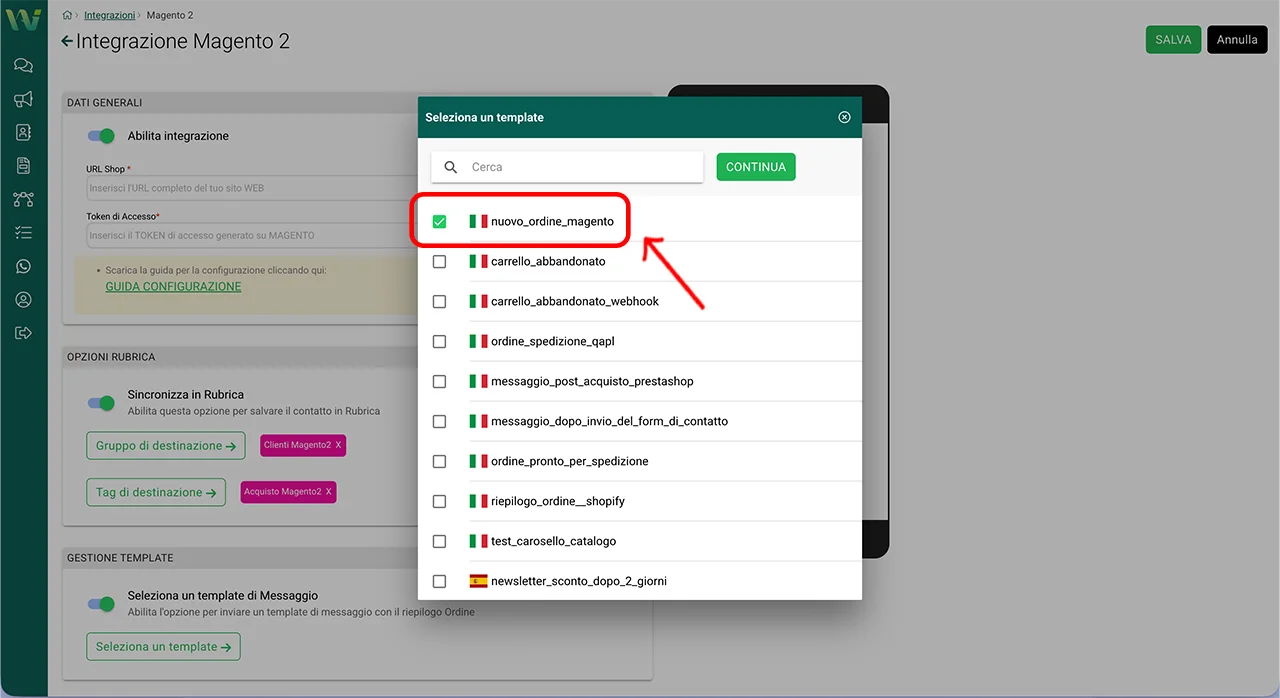Click the Seleziona un template button
Viewport: 1280px width, 698px height.
[x=163, y=647]
